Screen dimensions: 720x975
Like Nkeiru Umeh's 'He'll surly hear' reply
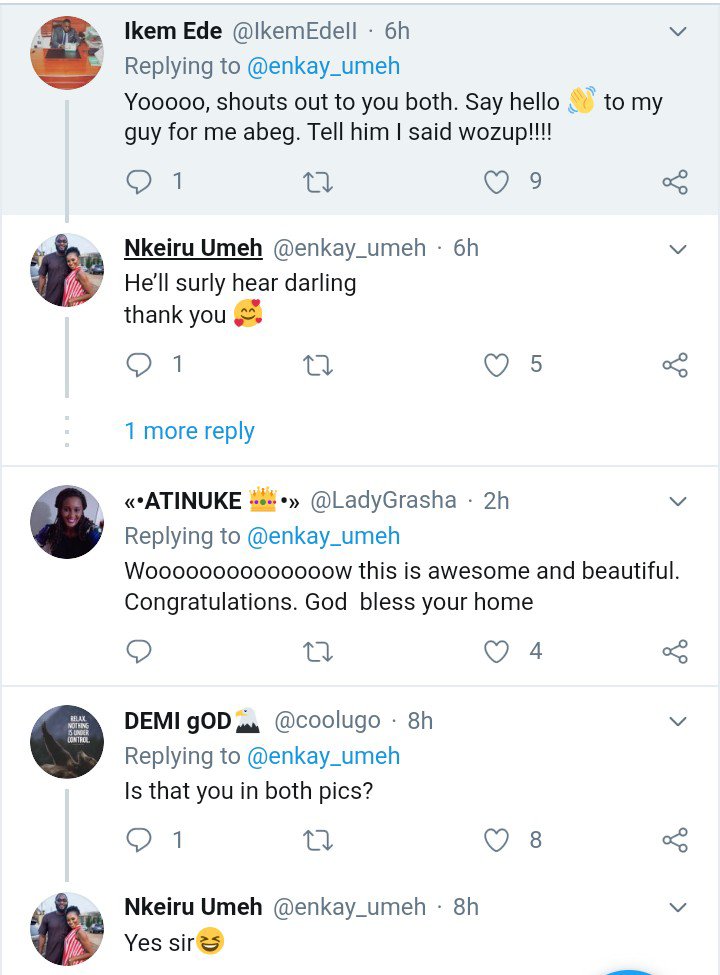(x=497, y=365)
